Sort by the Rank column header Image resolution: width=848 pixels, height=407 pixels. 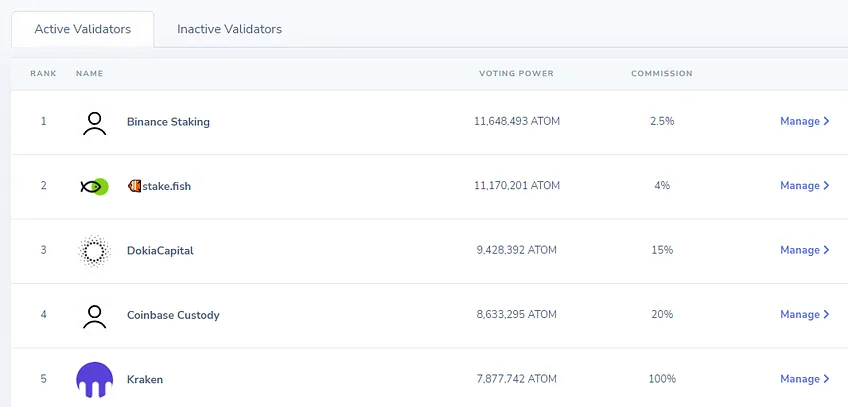(x=43, y=74)
